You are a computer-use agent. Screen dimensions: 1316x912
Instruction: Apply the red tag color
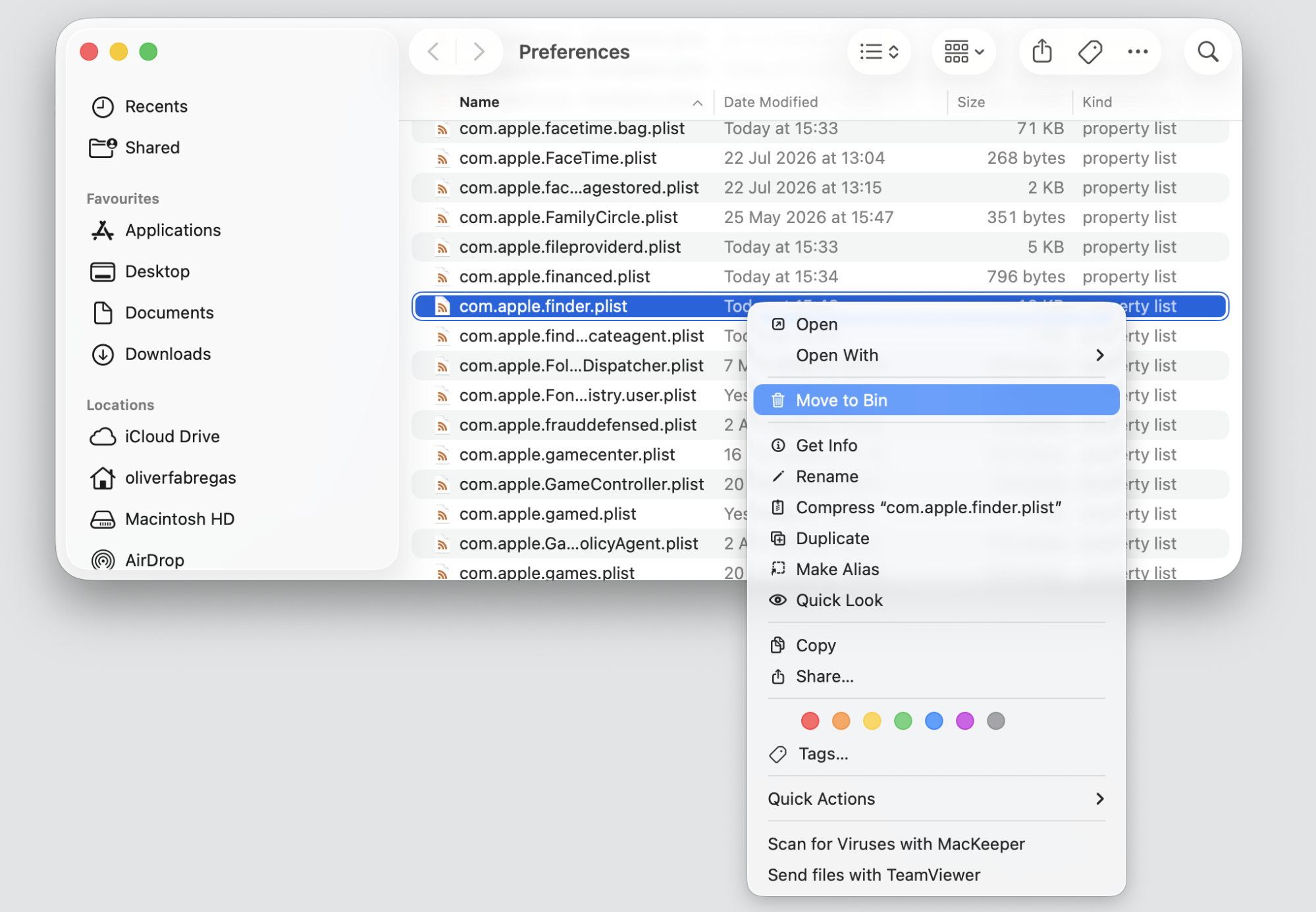(x=810, y=721)
